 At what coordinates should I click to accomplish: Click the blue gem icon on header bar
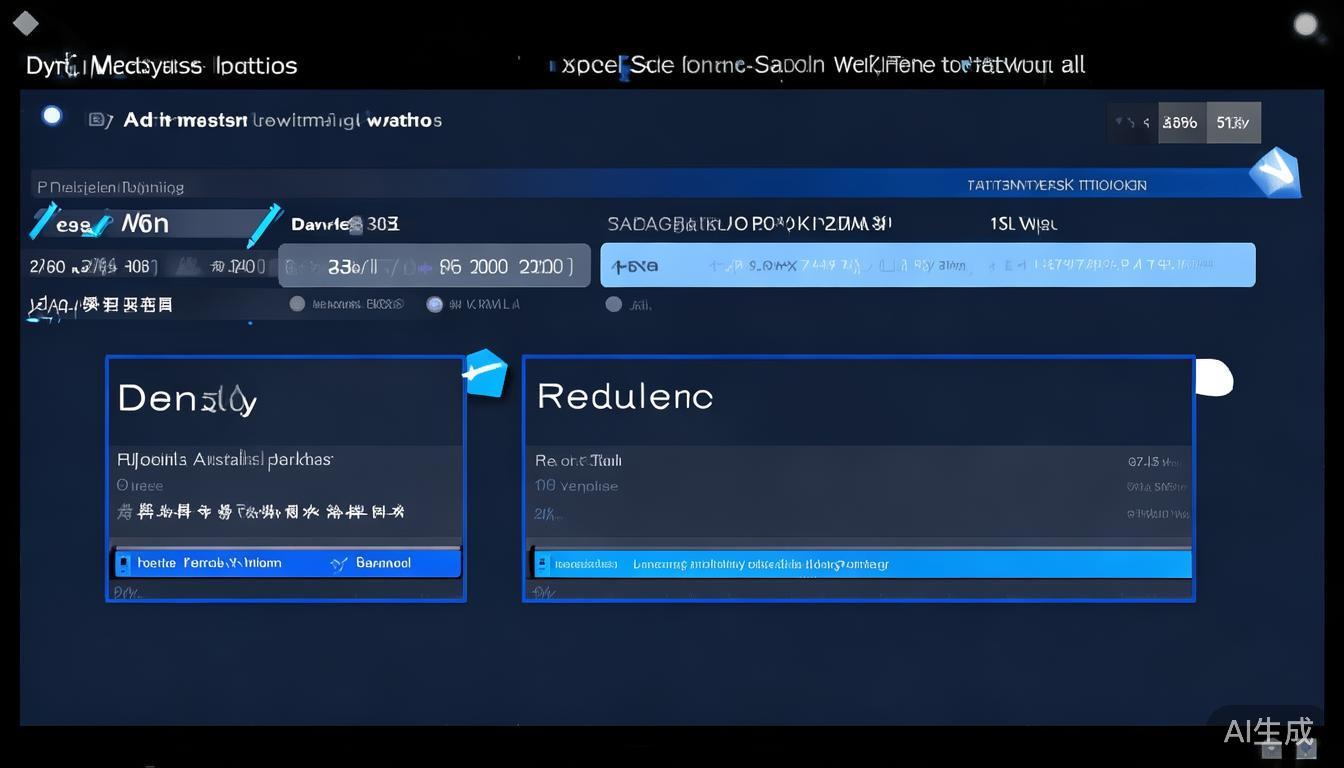(x=1275, y=173)
